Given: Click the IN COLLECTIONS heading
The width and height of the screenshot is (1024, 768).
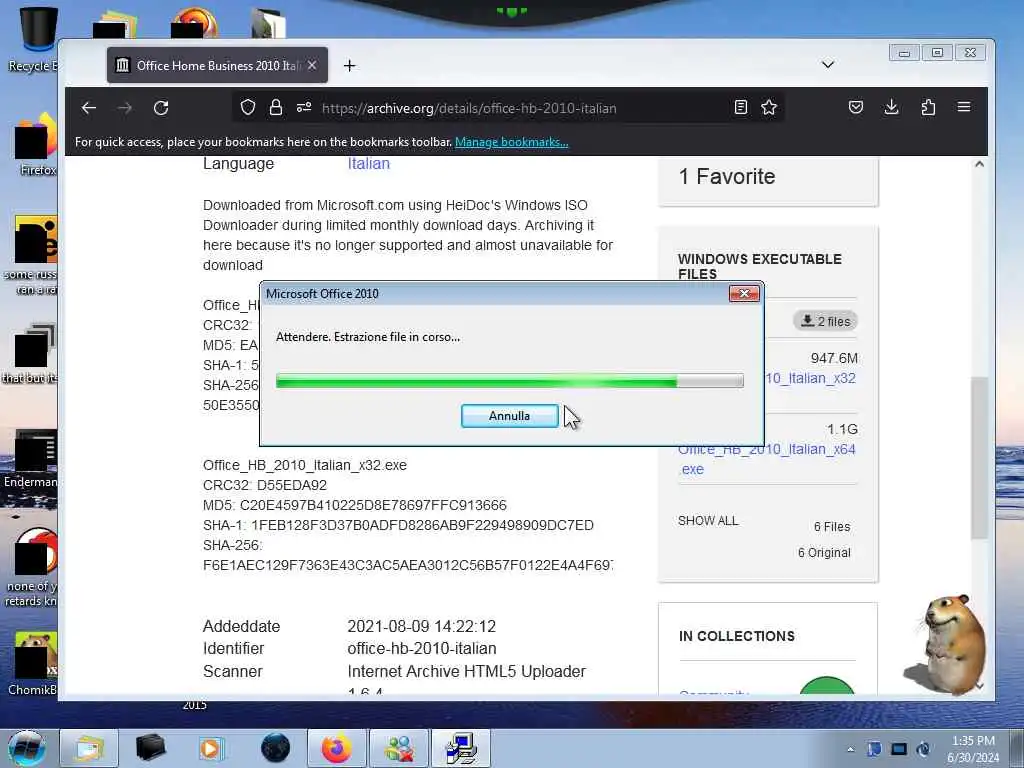Looking at the screenshot, I should 737,636.
